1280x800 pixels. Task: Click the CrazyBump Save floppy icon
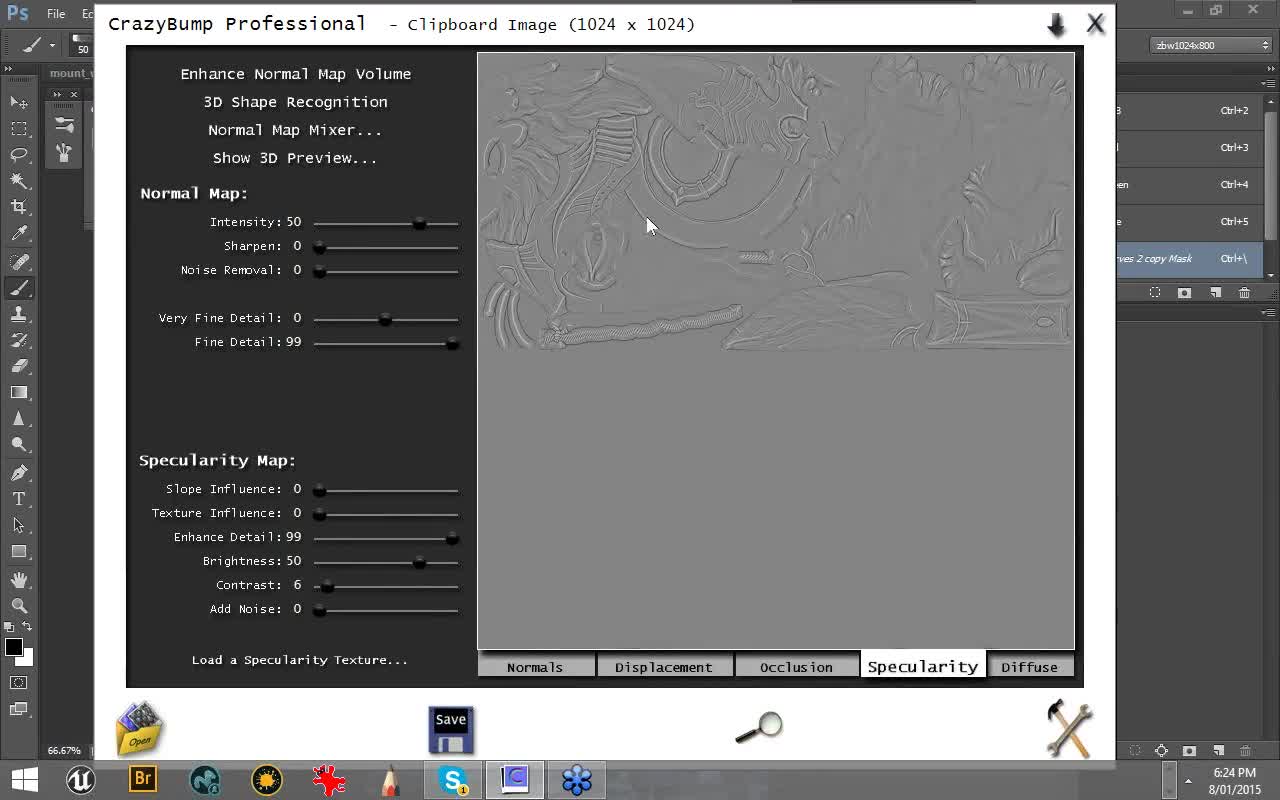(450, 730)
